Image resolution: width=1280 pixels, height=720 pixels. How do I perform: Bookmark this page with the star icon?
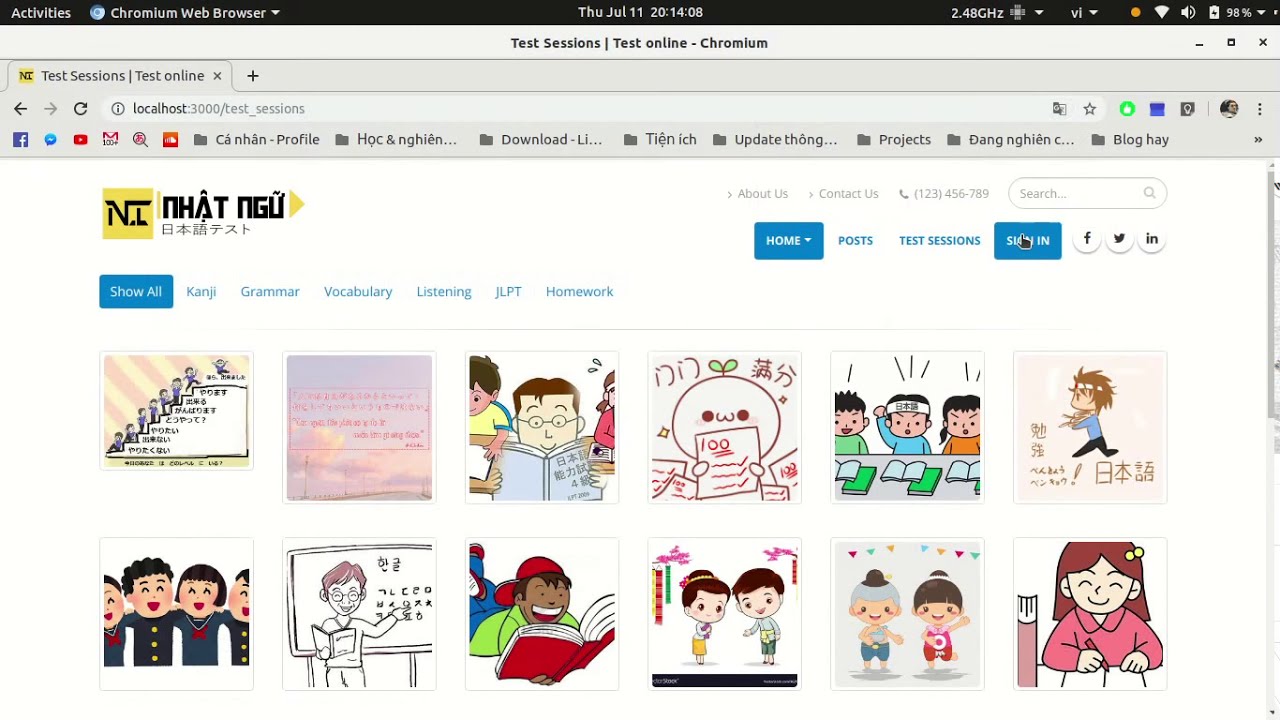(x=1090, y=108)
